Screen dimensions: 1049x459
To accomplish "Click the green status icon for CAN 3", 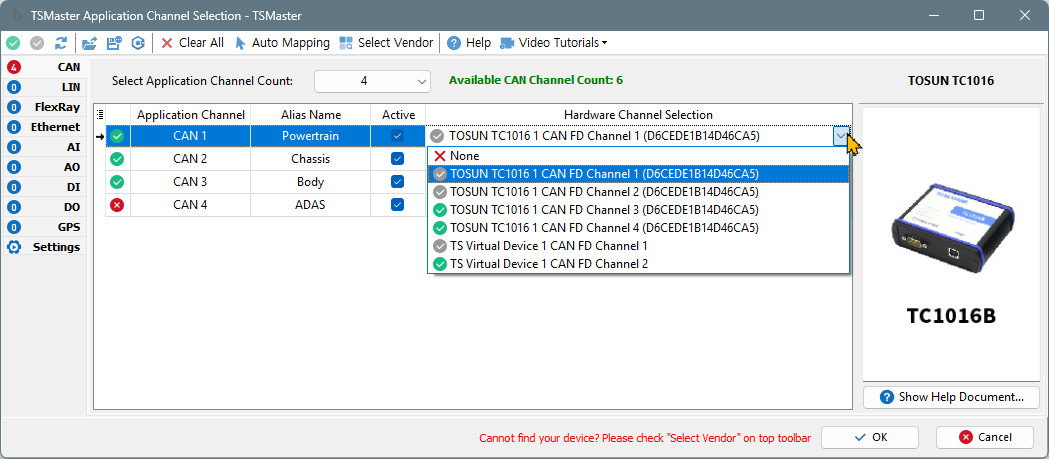I will (118, 182).
